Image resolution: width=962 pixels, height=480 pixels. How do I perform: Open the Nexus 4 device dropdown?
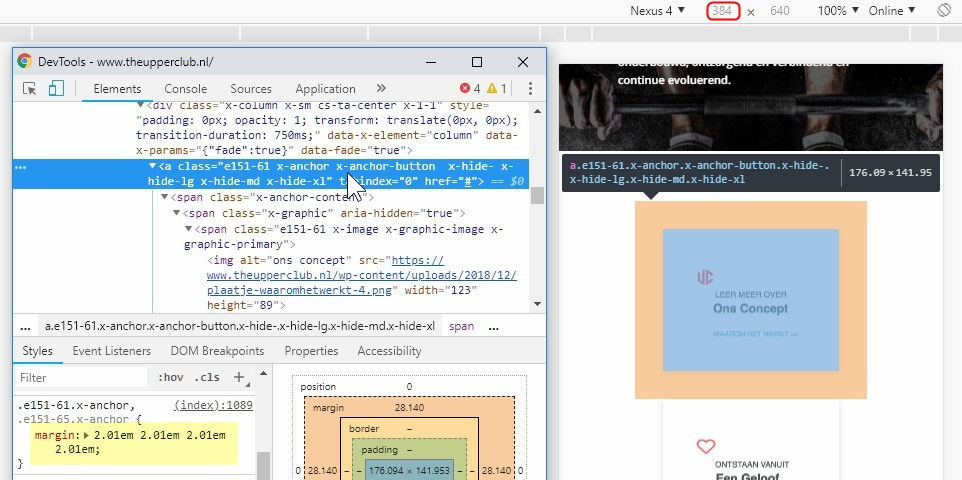click(657, 10)
